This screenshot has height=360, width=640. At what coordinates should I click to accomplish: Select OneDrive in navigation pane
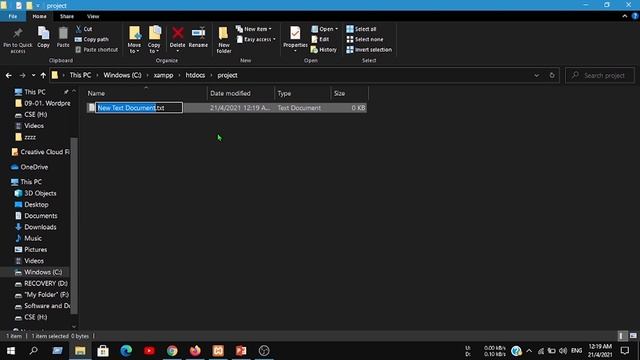tap(34, 167)
